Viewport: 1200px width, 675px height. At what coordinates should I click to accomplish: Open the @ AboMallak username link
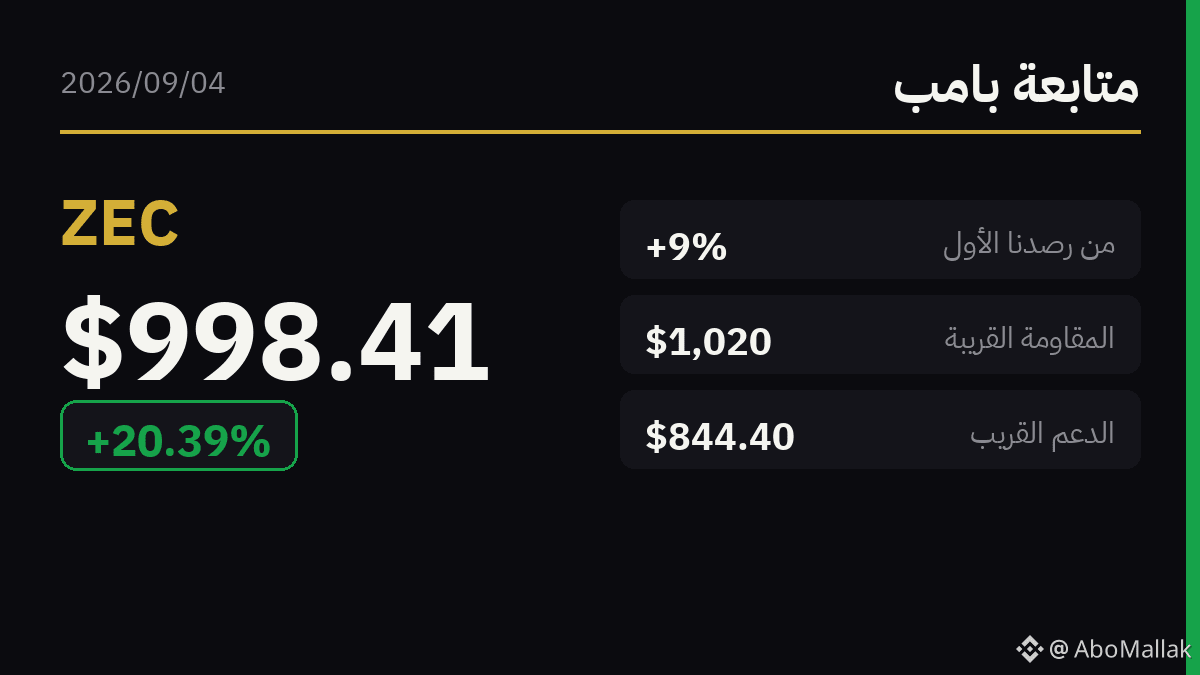tap(1120, 649)
